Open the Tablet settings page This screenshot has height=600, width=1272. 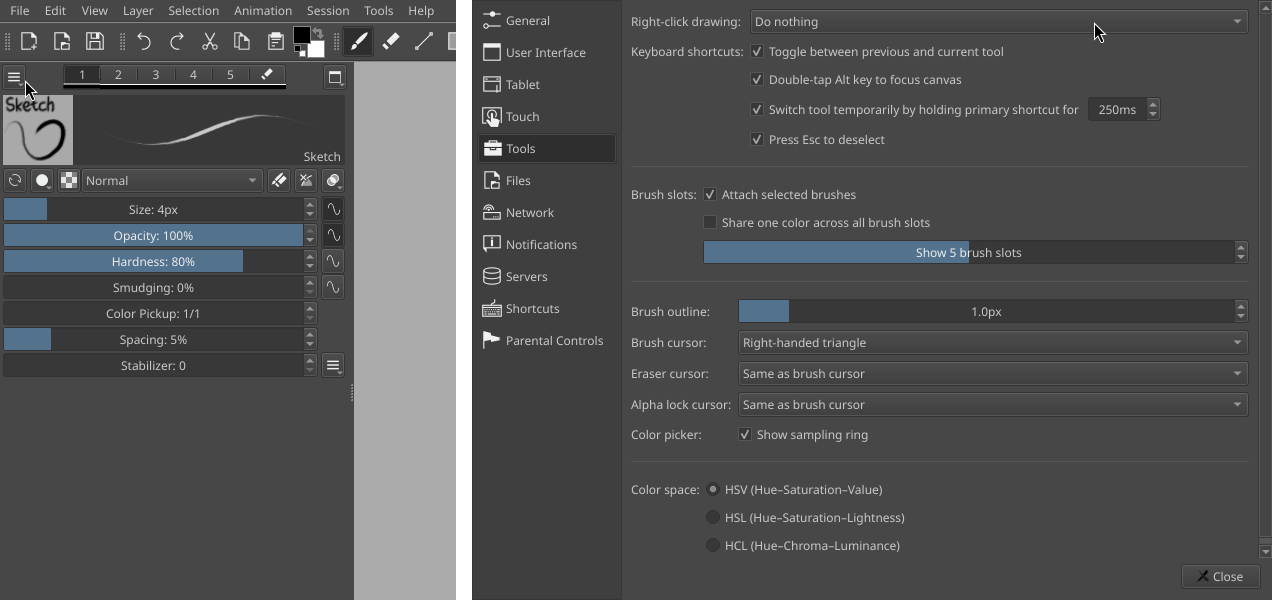[547, 84]
